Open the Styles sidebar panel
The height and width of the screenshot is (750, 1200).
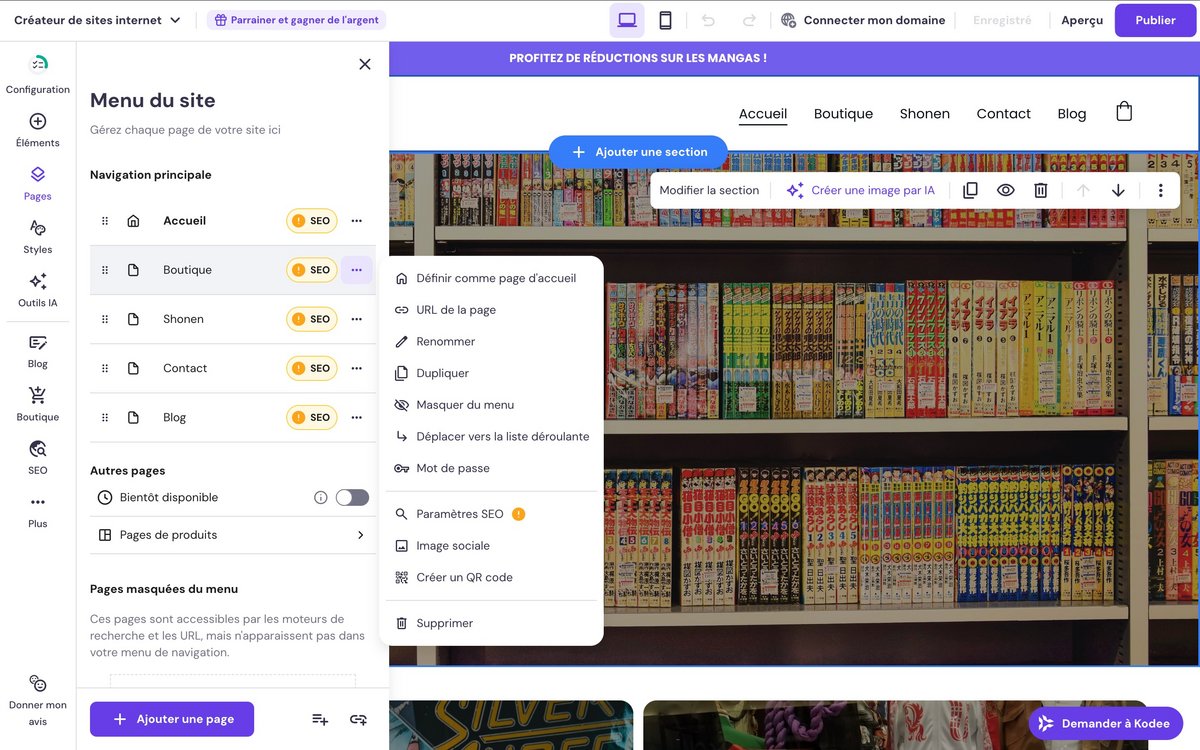(38, 236)
